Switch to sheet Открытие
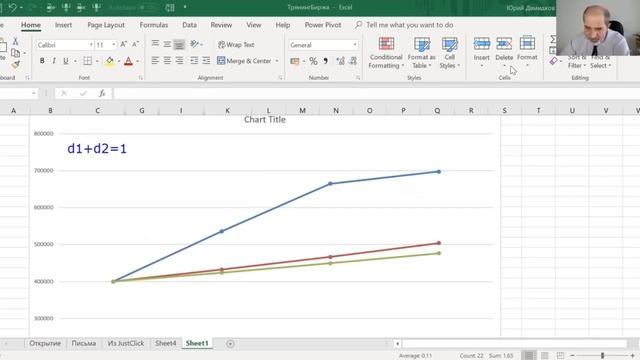The height and width of the screenshot is (360, 640). (45, 343)
